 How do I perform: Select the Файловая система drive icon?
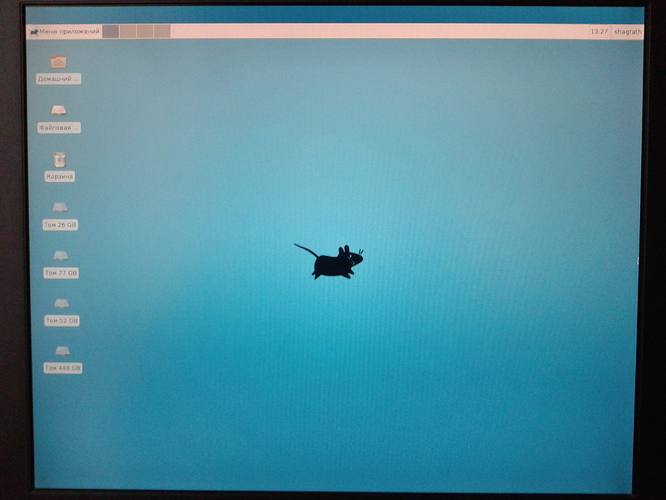(x=59, y=111)
